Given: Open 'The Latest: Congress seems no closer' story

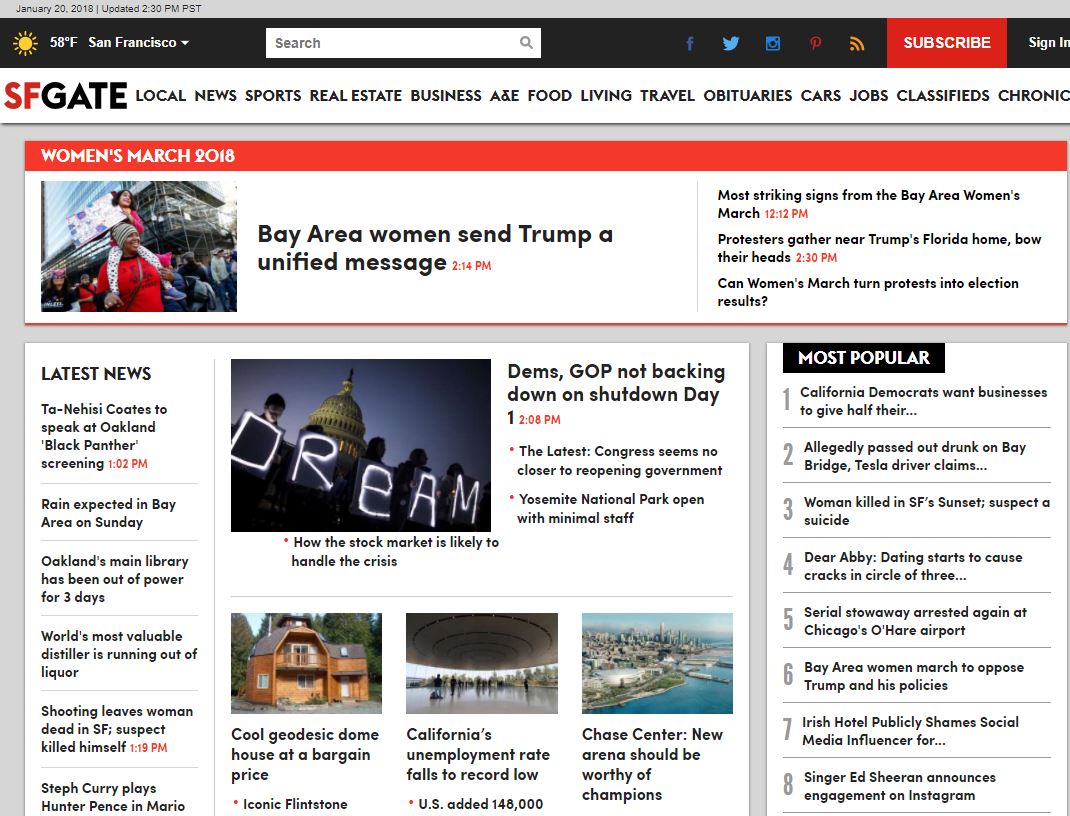Looking at the screenshot, I should click(x=619, y=461).
